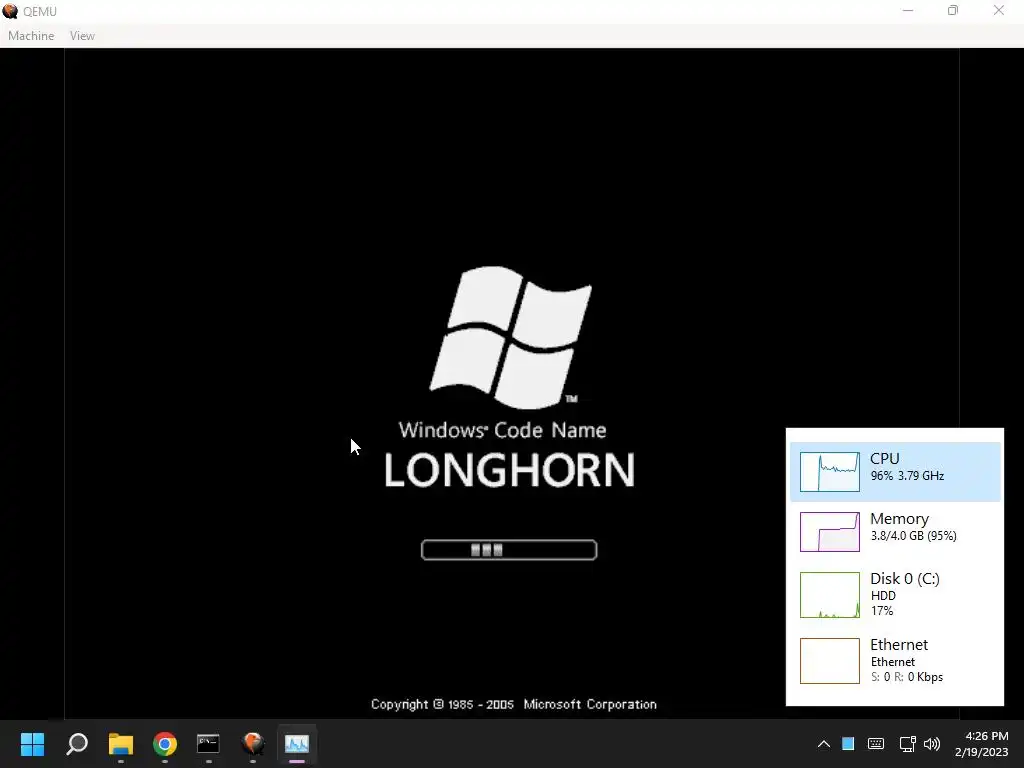Screen dimensions: 1024x768
Task: Click the Windows Code Name text
Action: coord(502,430)
